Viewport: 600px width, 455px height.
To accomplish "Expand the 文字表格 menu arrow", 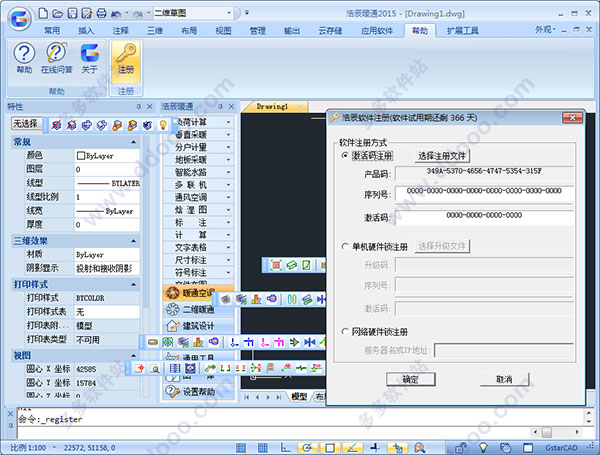I will coord(228,248).
